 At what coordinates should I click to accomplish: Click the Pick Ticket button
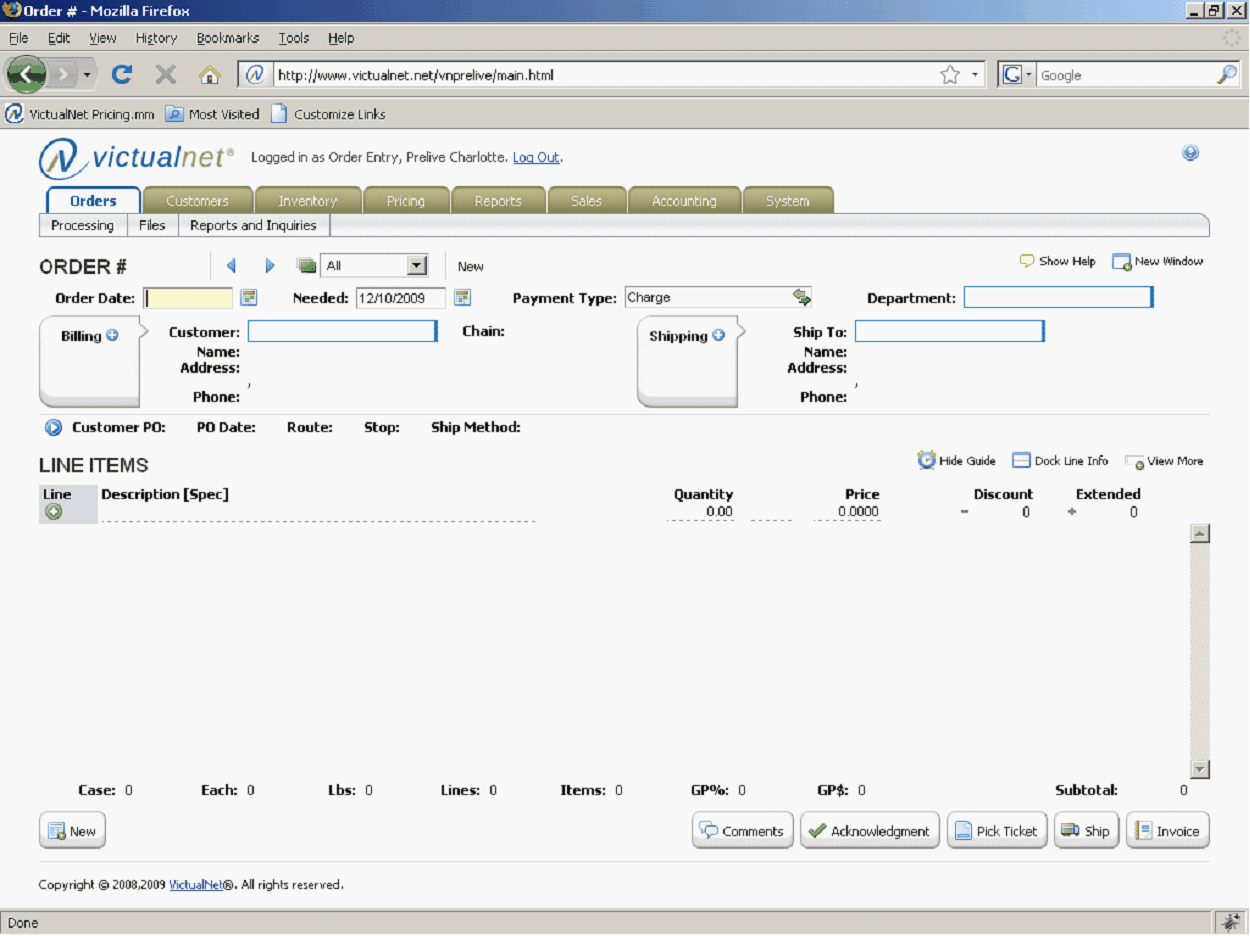pyautogui.click(x=996, y=831)
